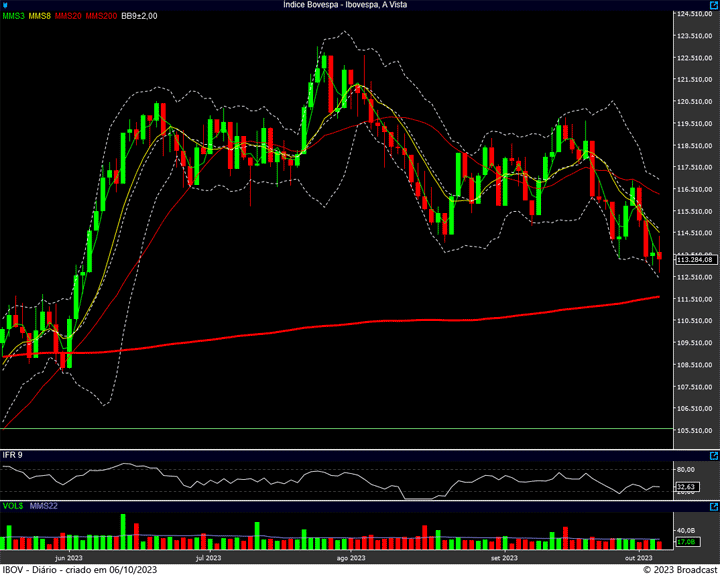Select the BB9±2,00 Bollinger Bands label
The image size is (720, 575).
(141, 17)
